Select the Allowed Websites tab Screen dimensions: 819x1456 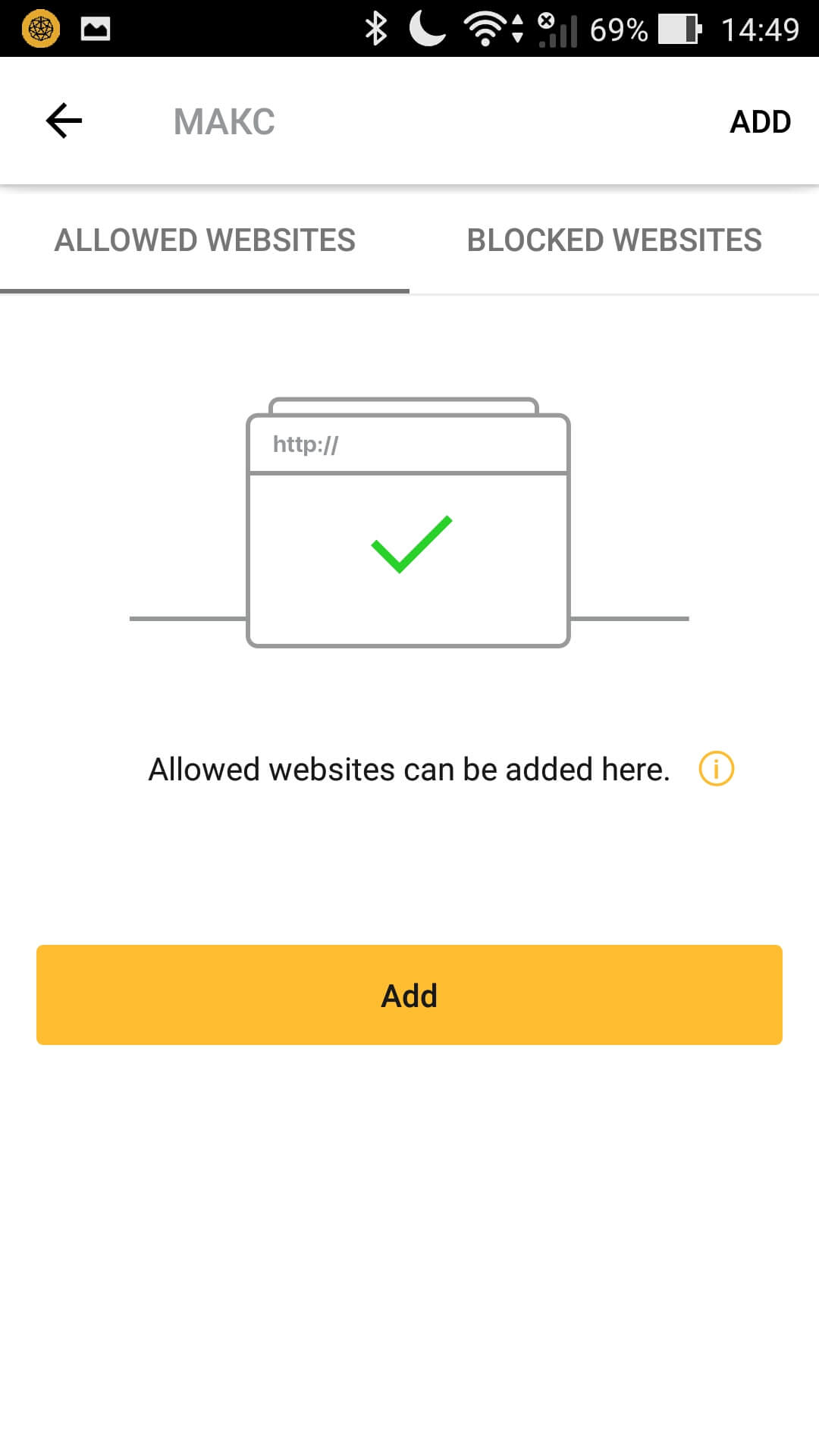(205, 240)
